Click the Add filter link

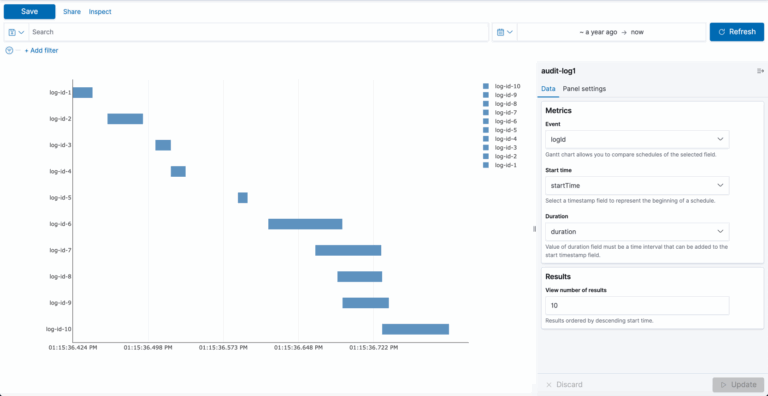[x=41, y=50]
